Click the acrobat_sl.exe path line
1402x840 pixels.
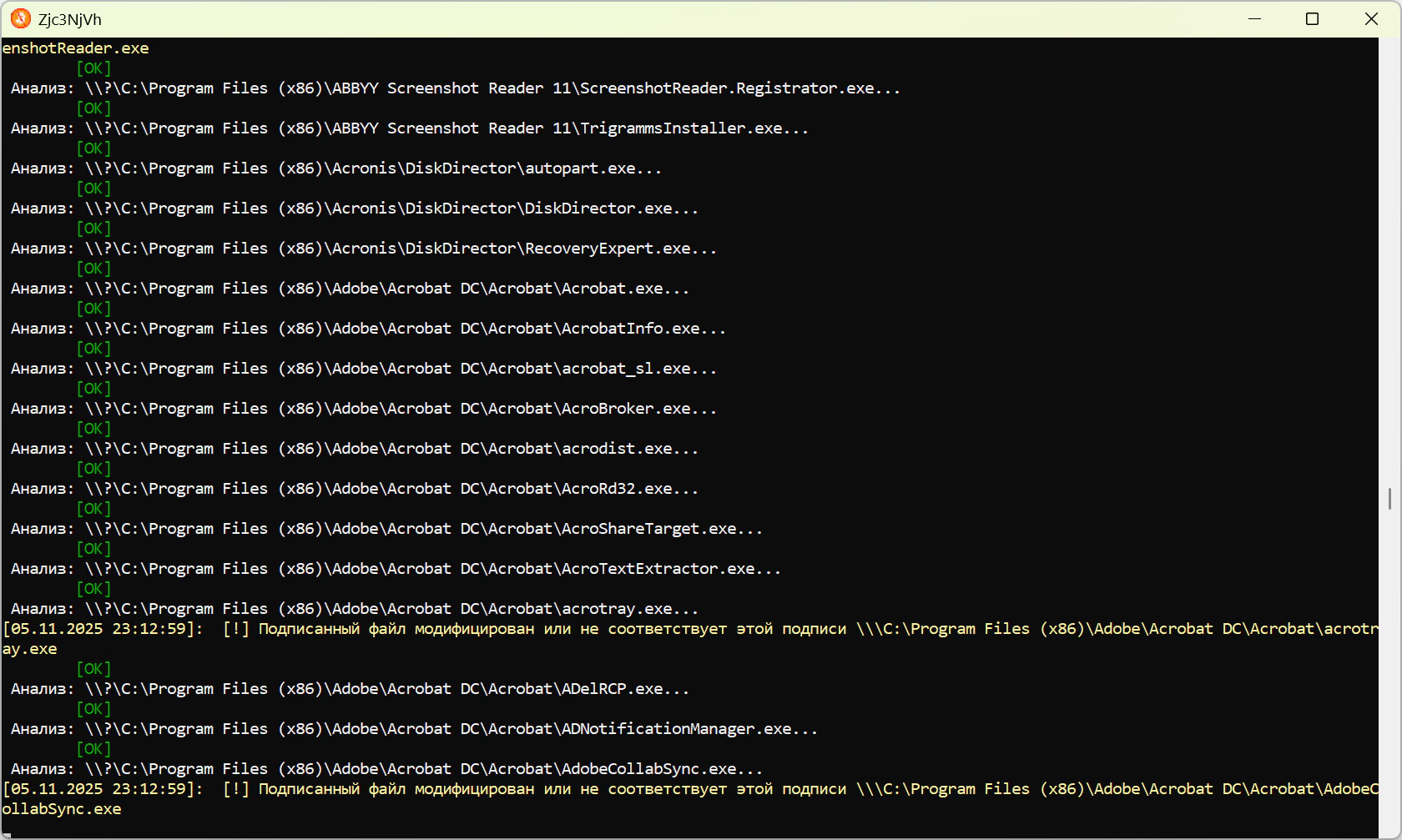coord(363,369)
